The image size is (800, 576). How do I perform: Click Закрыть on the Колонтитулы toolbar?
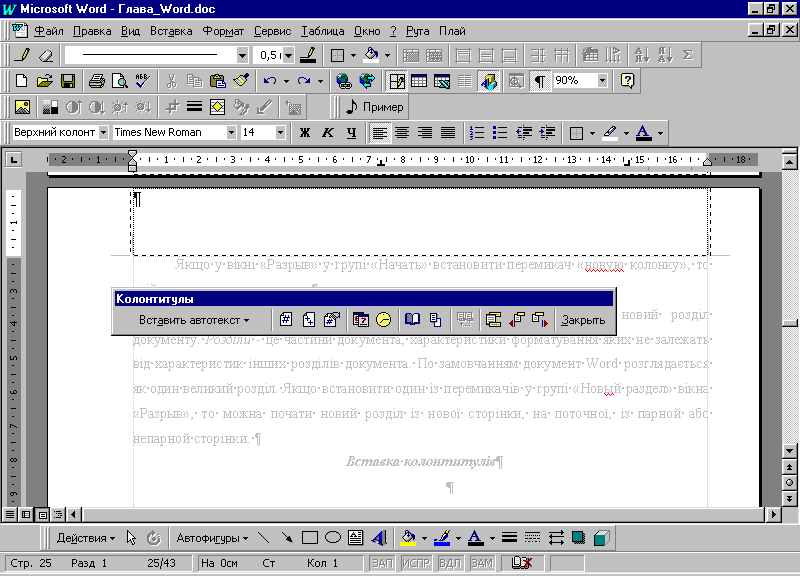pyautogui.click(x=583, y=320)
